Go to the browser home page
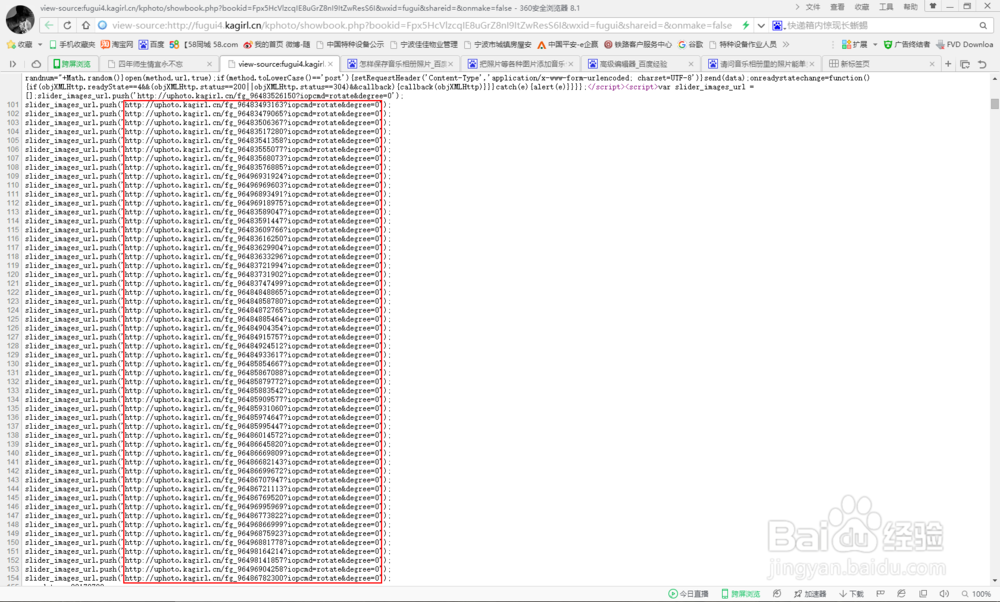Image resolution: width=1000 pixels, height=602 pixels. (85, 26)
